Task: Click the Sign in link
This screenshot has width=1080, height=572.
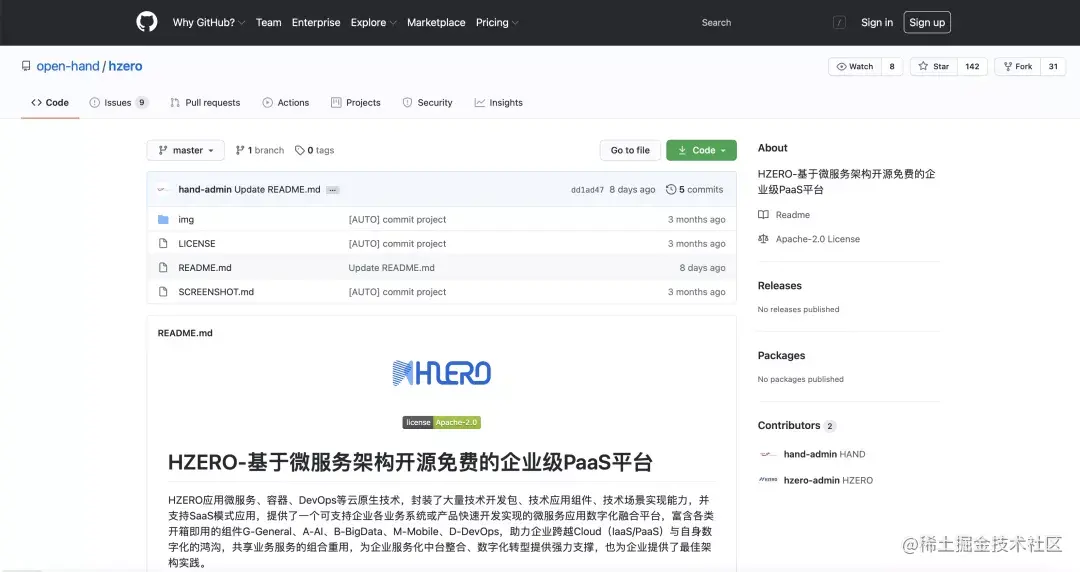Action: tap(877, 23)
